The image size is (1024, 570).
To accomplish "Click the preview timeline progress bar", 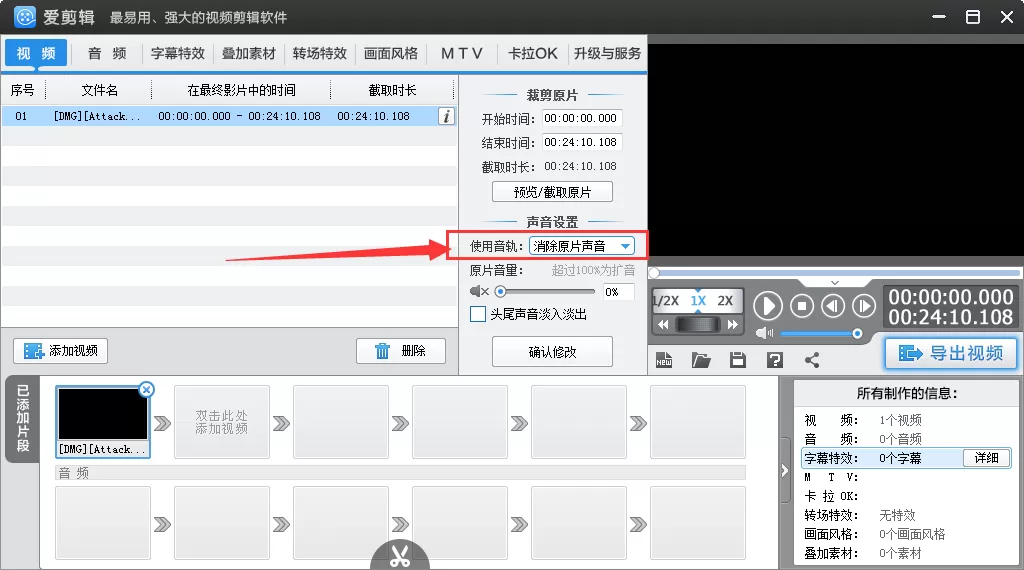I will point(835,272).
